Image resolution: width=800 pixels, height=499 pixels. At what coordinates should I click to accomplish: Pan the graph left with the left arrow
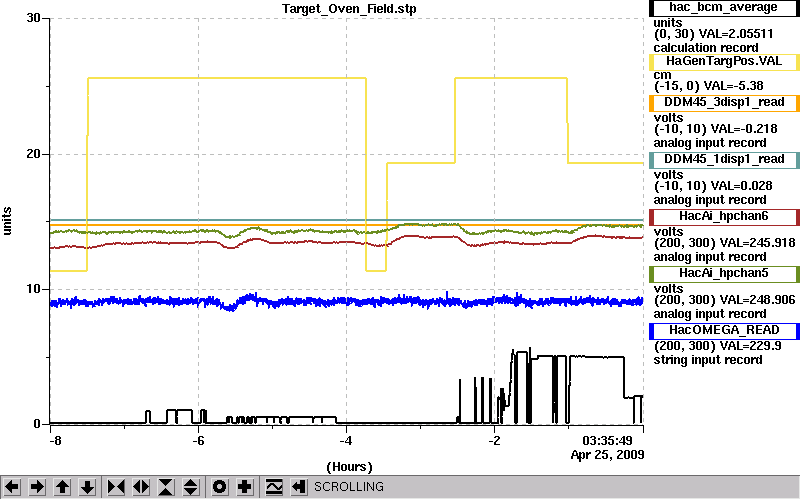click(x=12, y=487)
